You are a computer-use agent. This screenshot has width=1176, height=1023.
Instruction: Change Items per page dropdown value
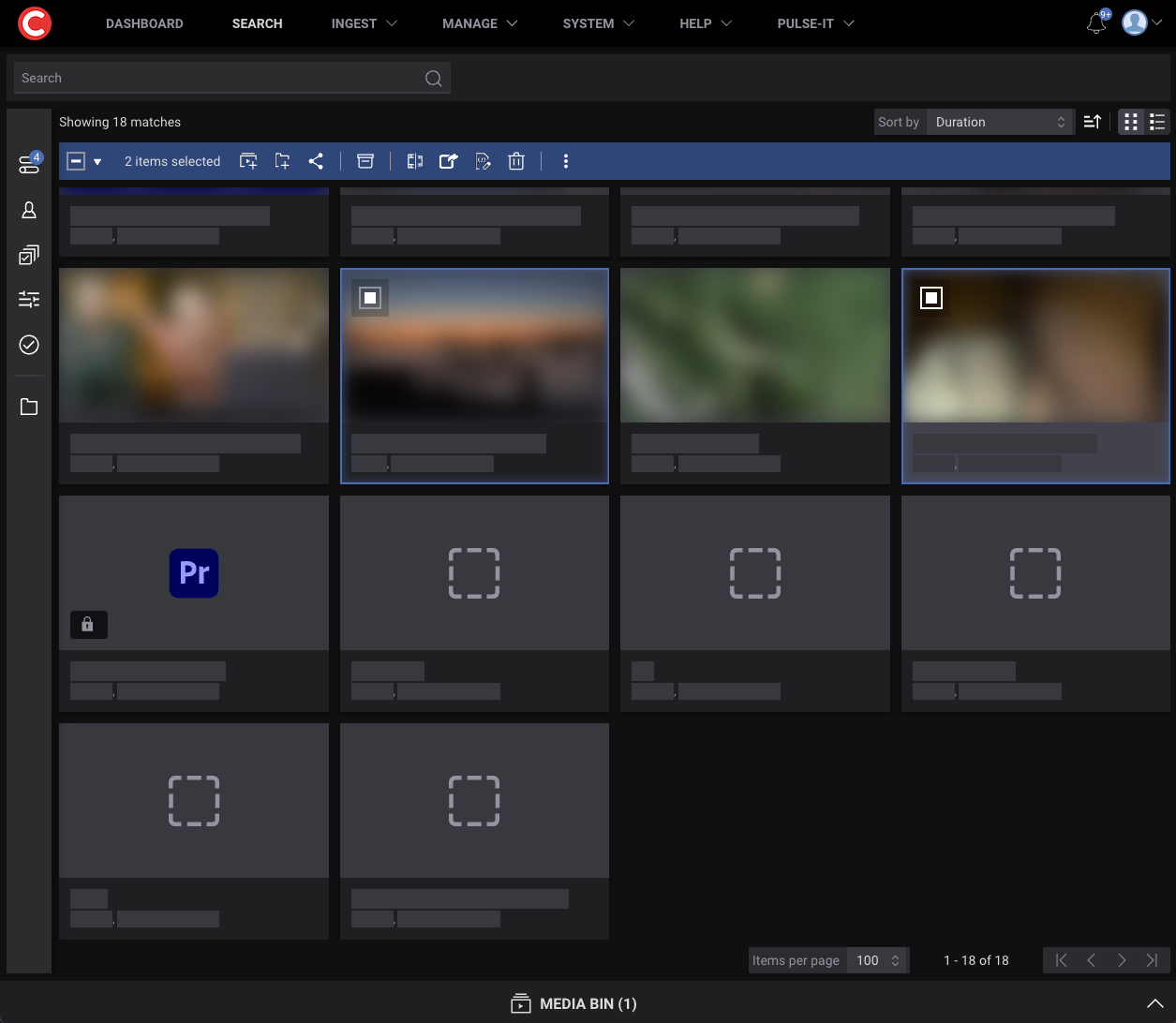(877, 960)
